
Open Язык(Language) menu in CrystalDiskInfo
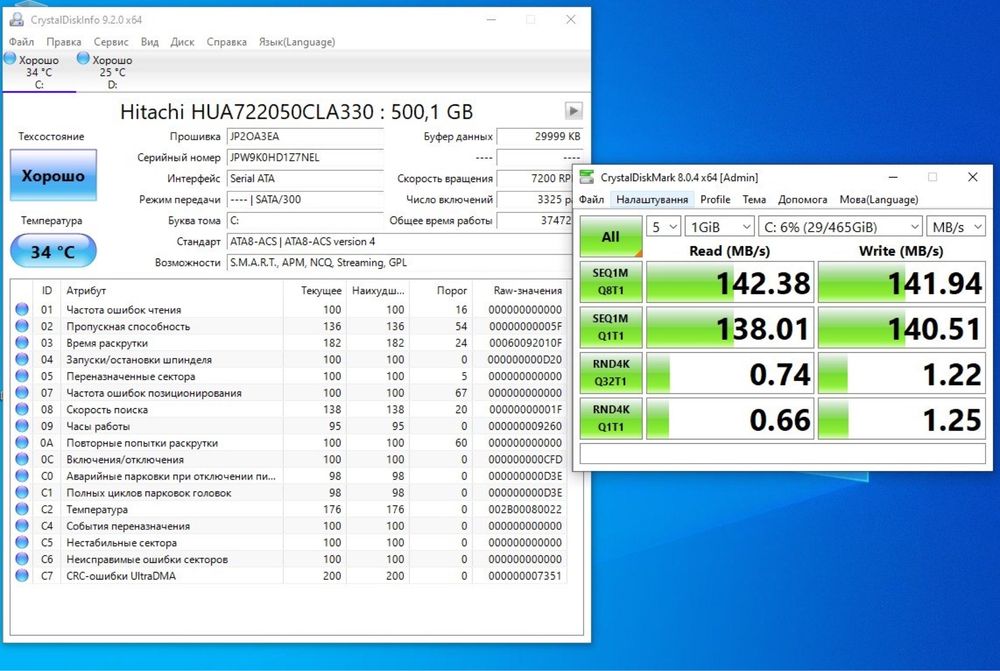pyautogui.click(x=297, y=41)
